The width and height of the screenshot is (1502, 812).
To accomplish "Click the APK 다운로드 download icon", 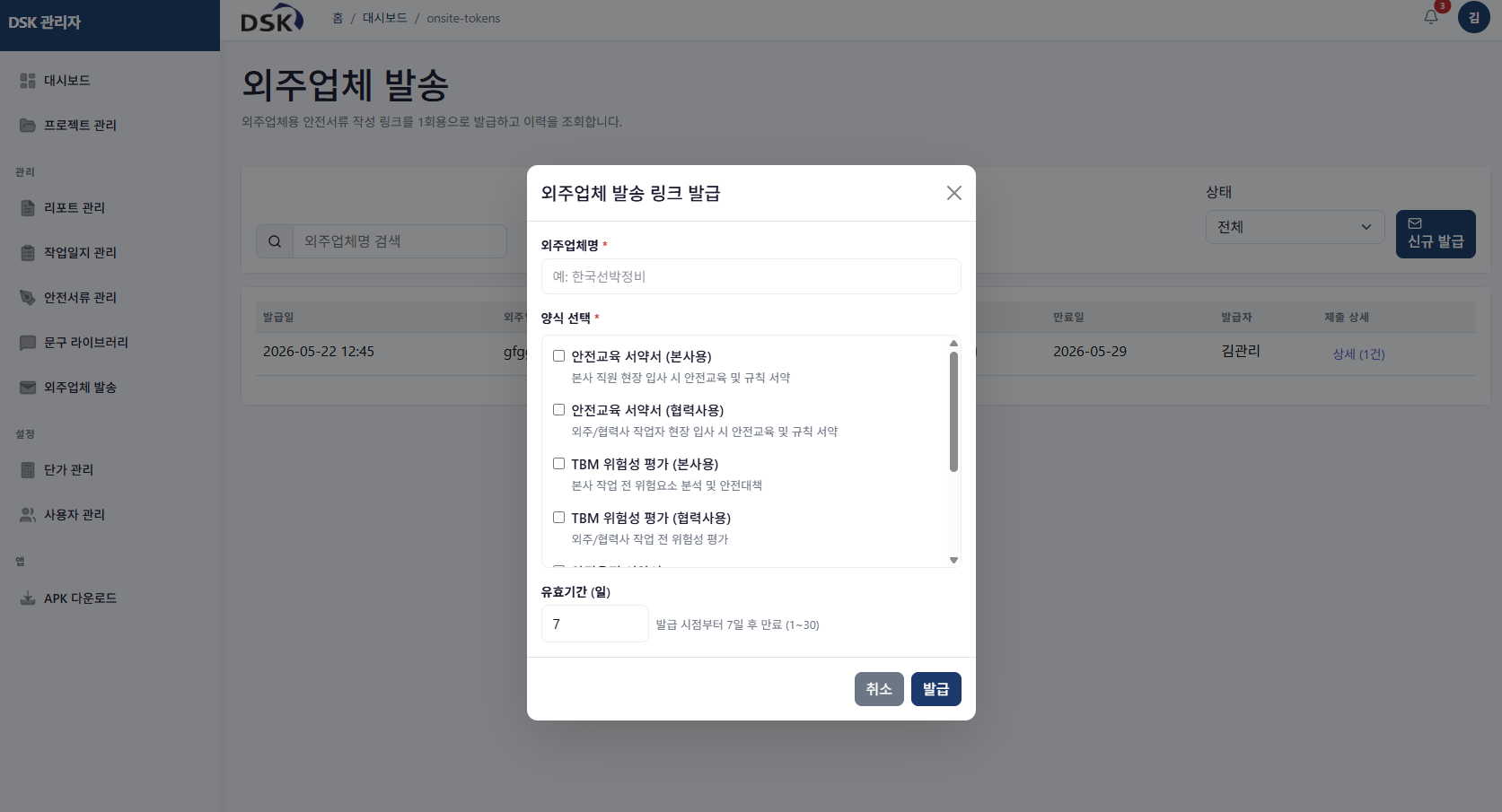I will [x=28, y=598].
